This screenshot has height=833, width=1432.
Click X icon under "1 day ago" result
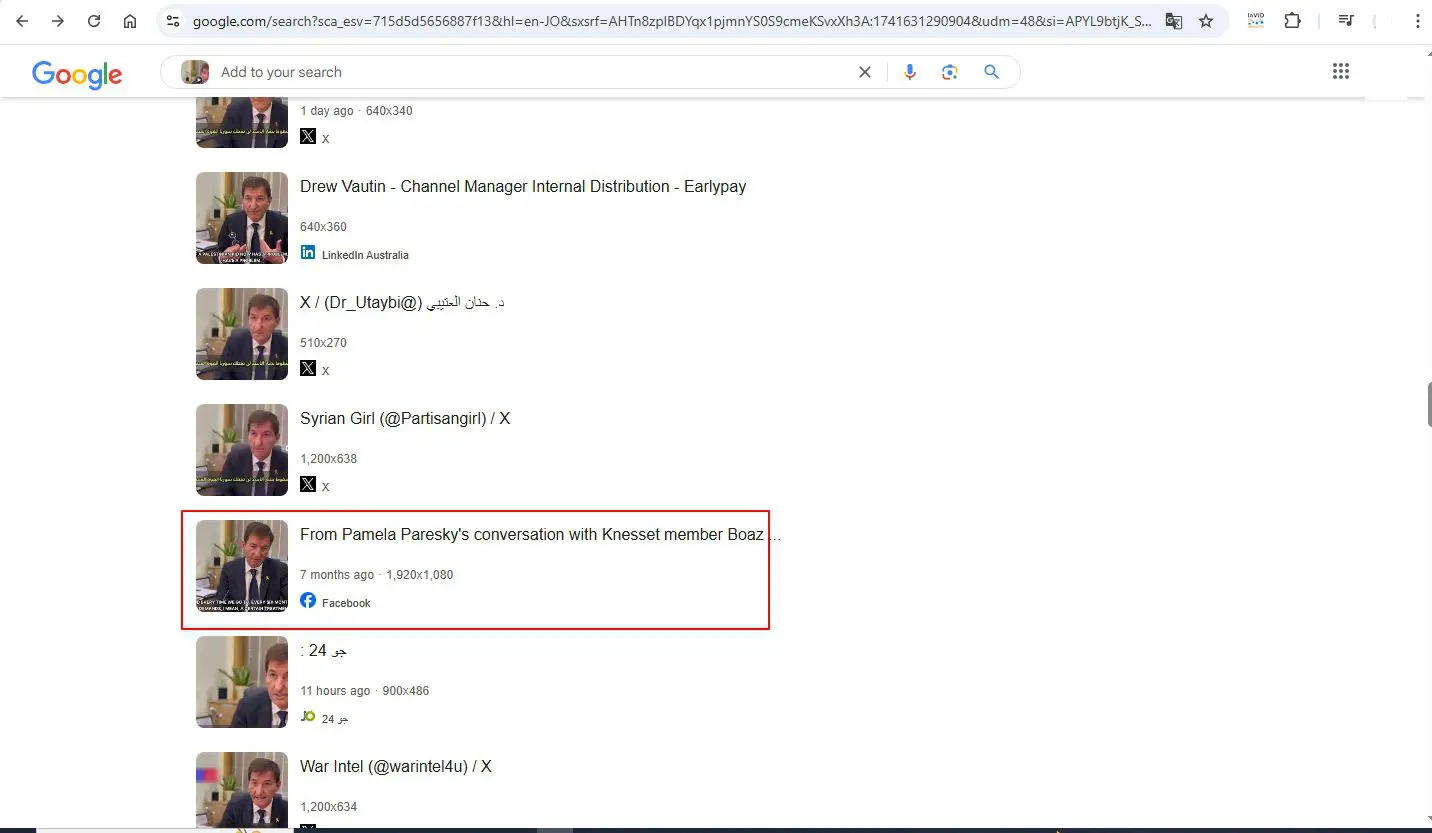coord(308,136)
